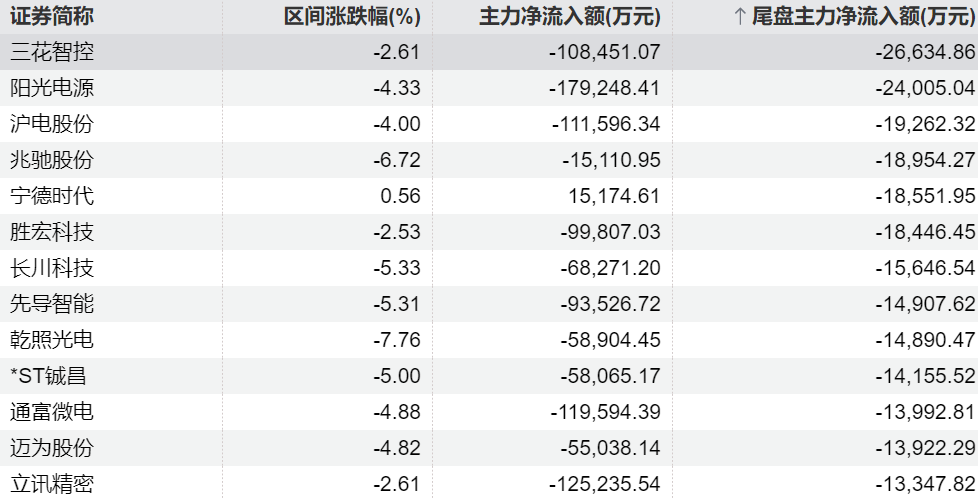Click the 证券简称 column header

52,16
